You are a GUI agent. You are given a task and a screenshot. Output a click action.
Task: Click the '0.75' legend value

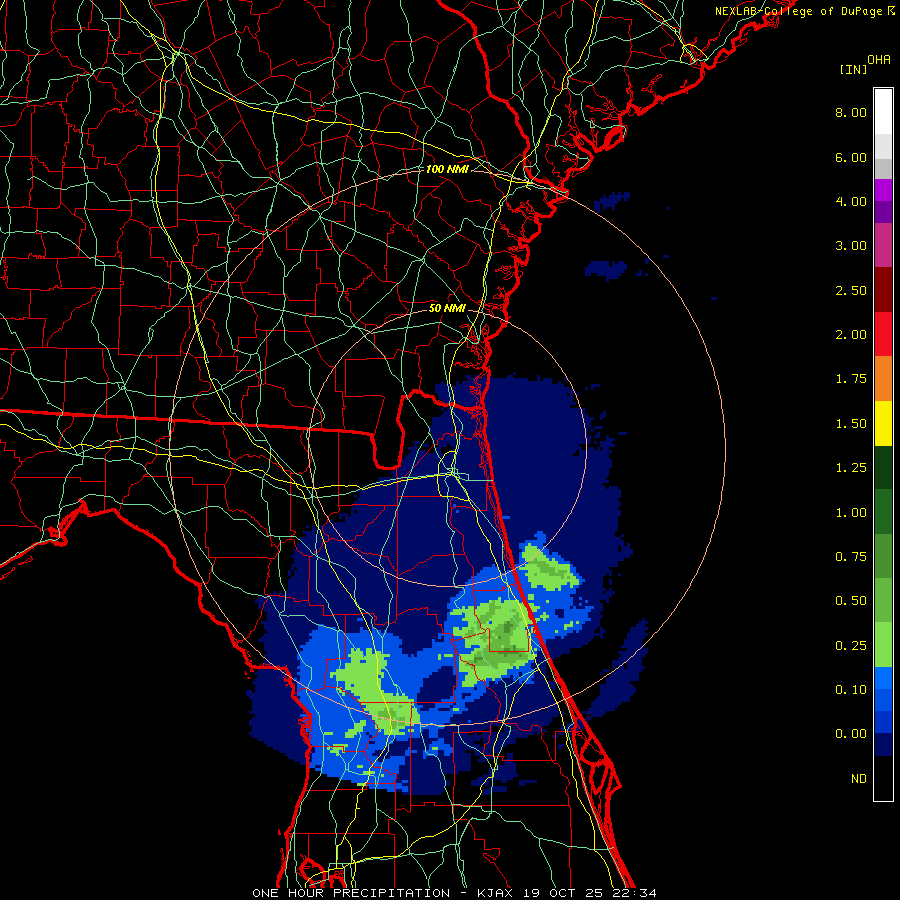pyautogui.click(x=851, y=557)
